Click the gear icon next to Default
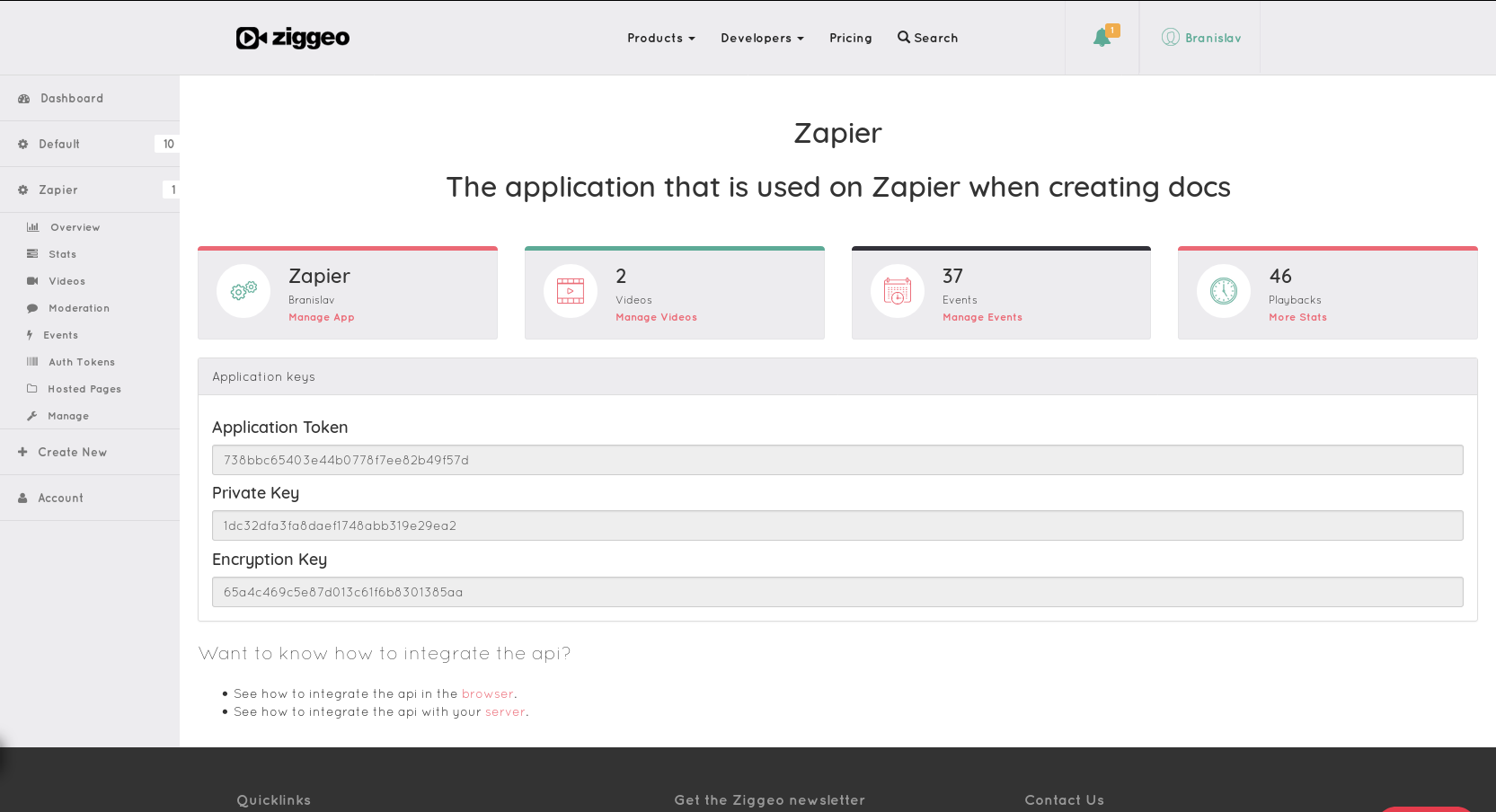Image resolution: width=1496 pixels, height=812 pixels. (23, 144)
